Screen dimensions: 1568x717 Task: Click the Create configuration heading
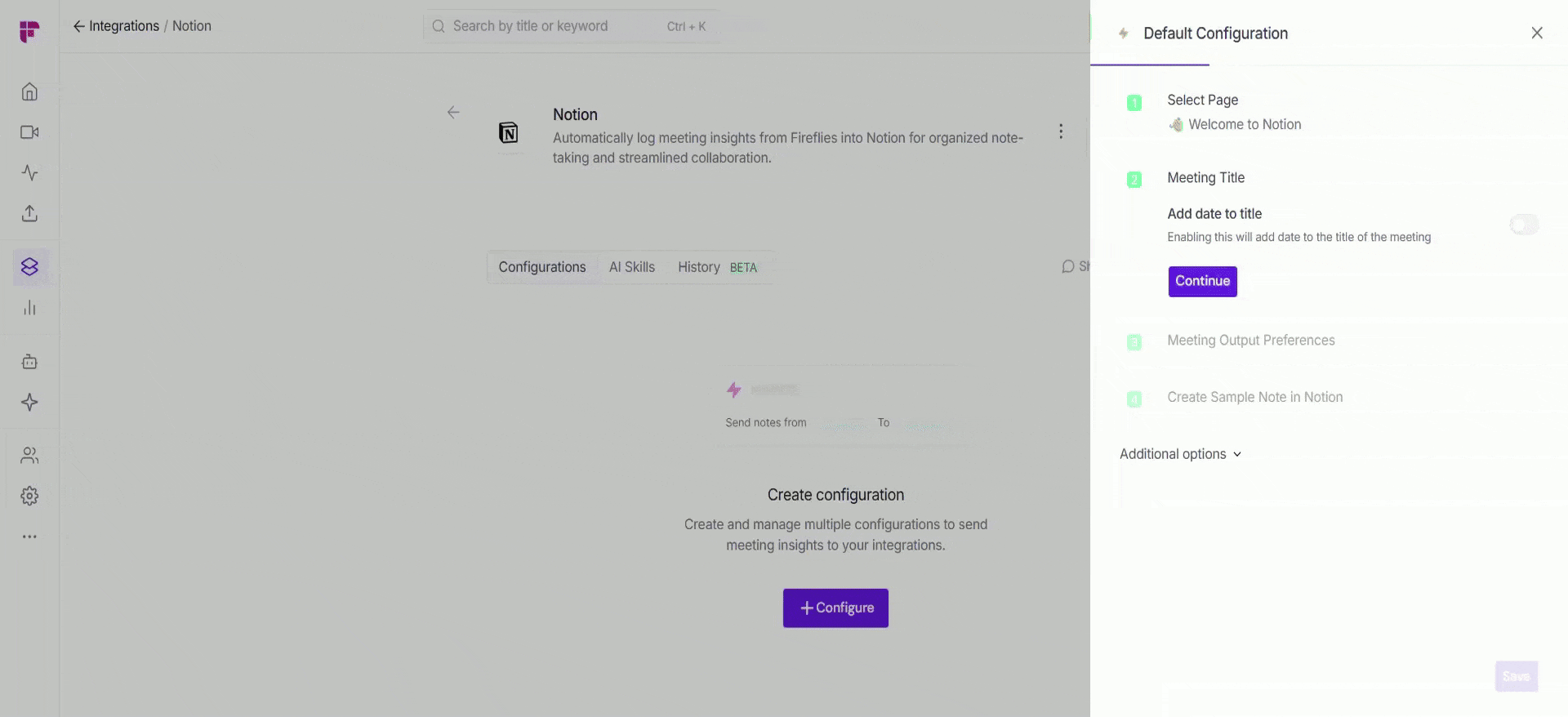[835, 495]
